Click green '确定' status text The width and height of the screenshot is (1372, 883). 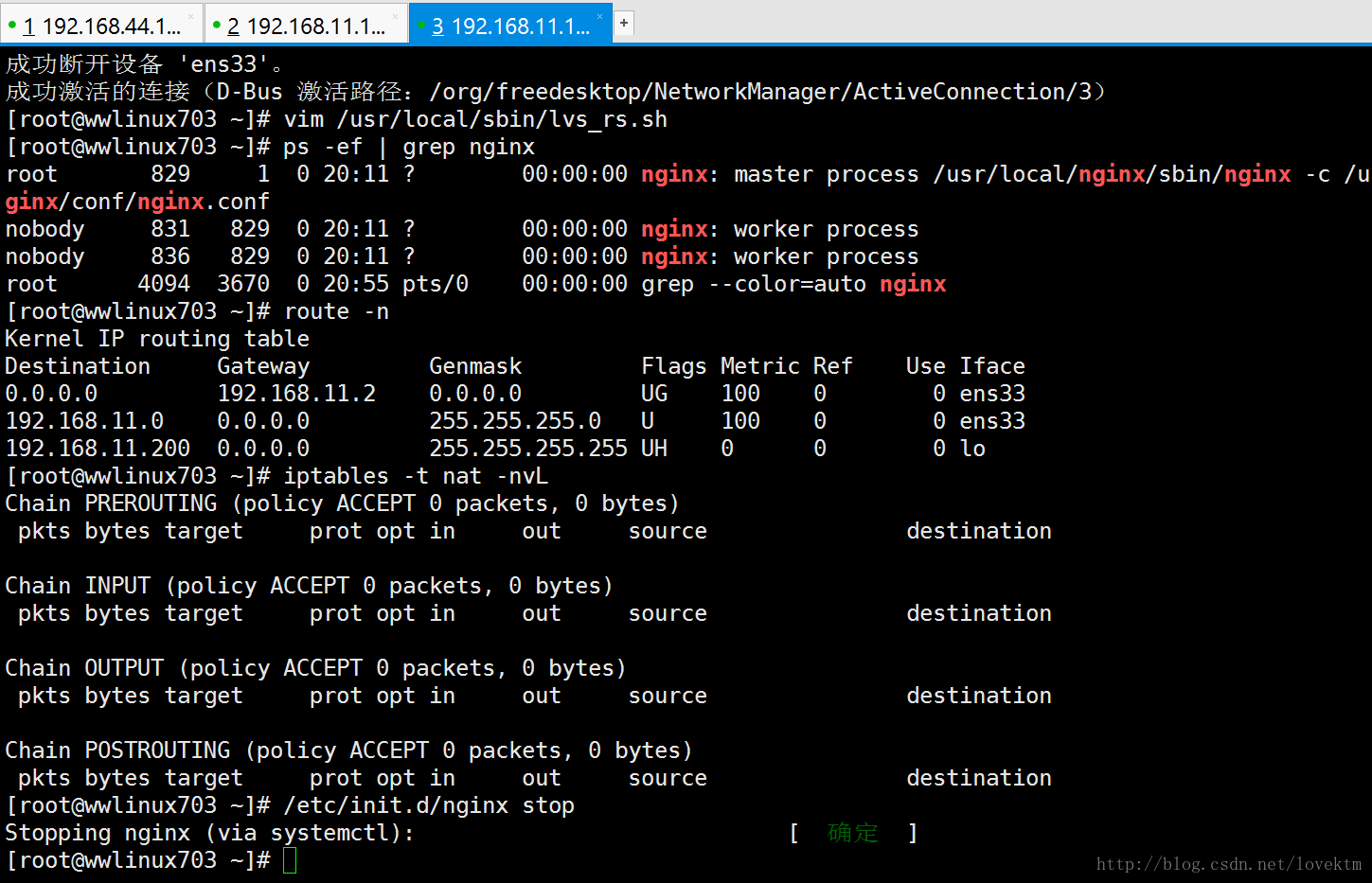click(852, 833)
